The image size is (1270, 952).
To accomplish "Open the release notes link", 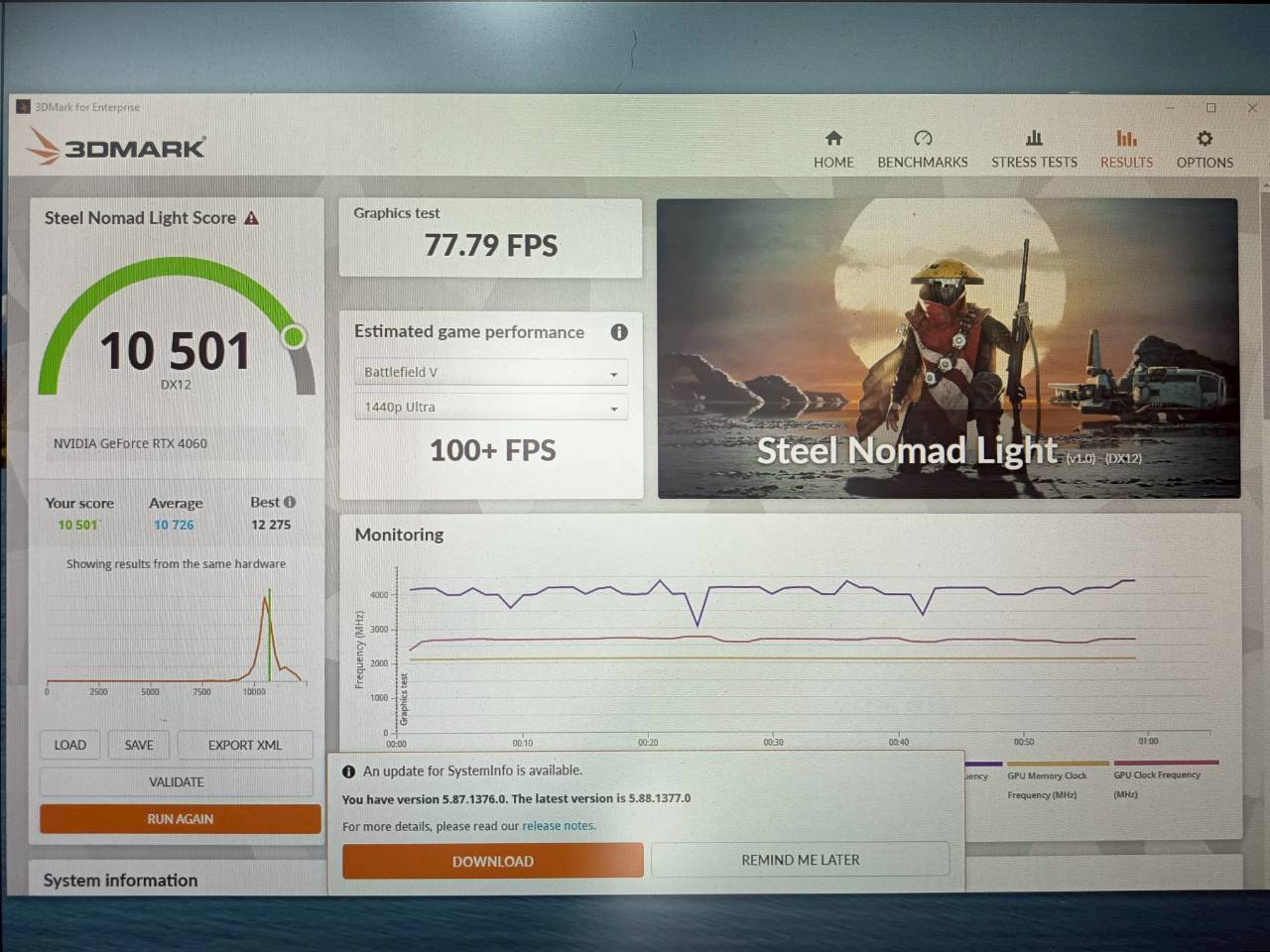I will pos(559,826).
